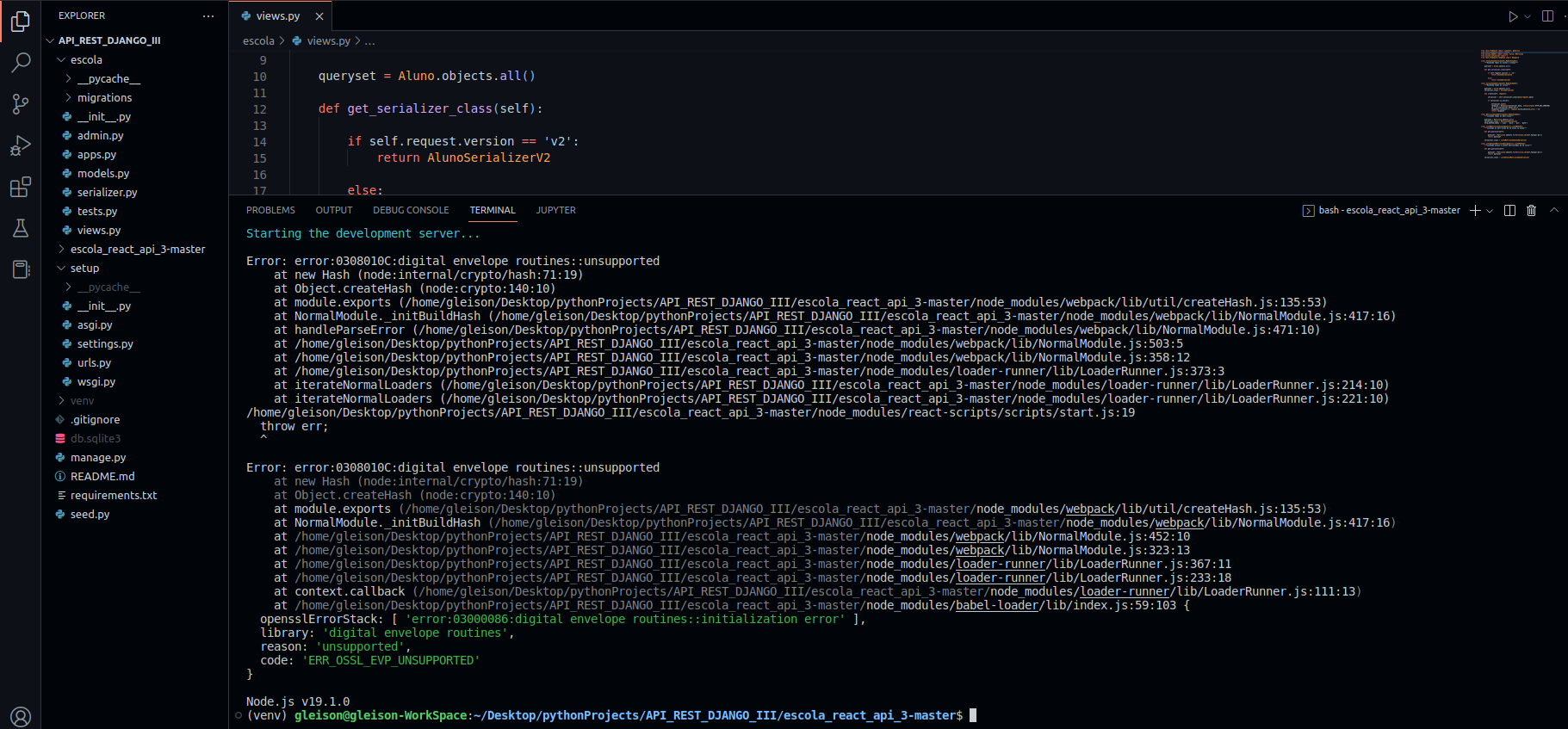Switch to the OUTPUT tab
The height and width of the screenshot is (729, 1568).
tap(334, 210)
